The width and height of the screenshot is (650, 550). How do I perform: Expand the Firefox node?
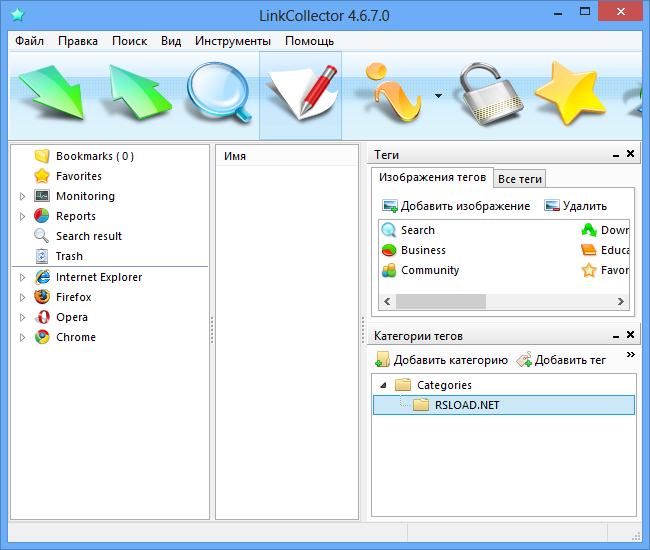(22, 297)
